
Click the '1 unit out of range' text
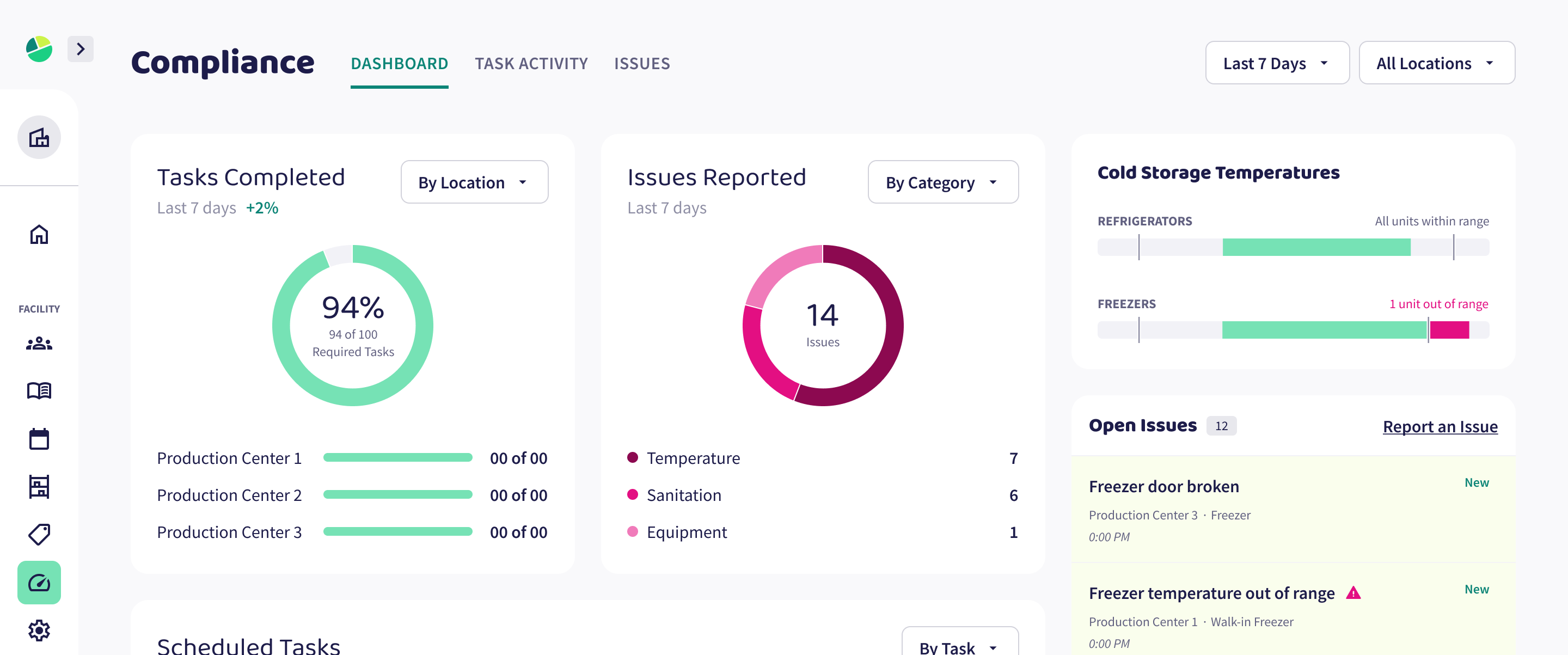(x=1438, y=304)
